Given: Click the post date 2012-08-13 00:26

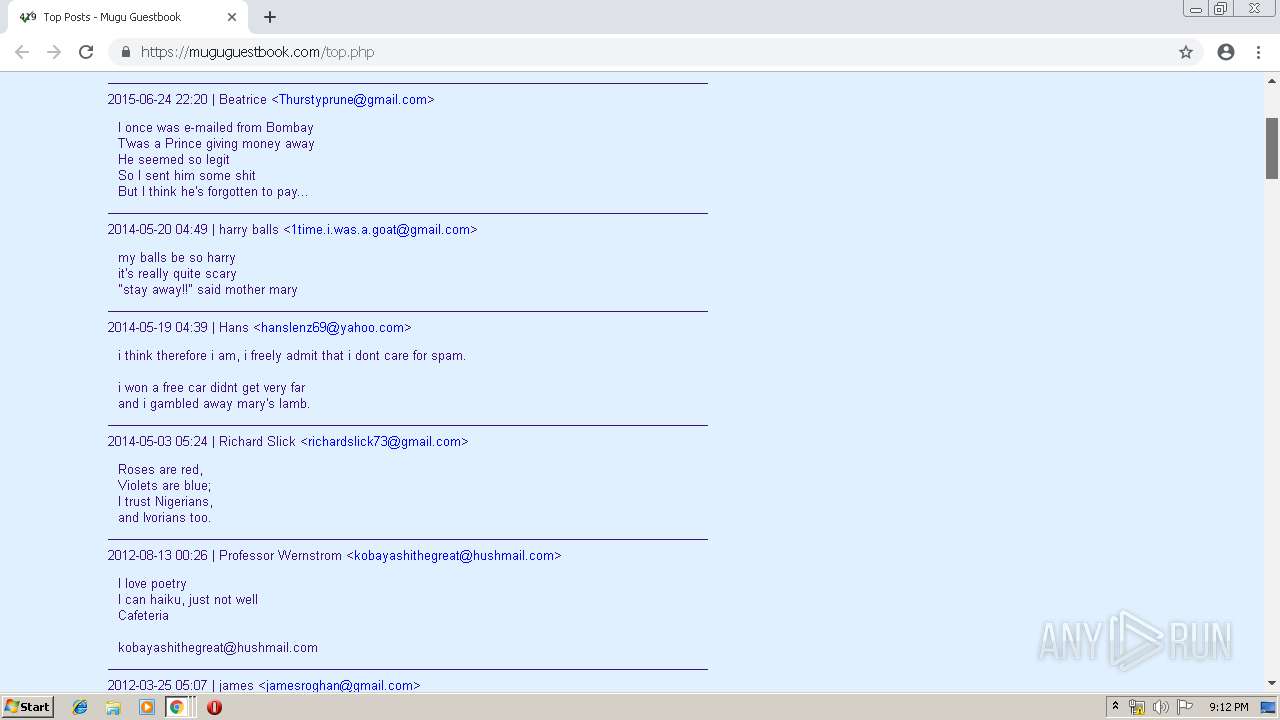Looking at the screenshot, I should click(x=158, y=556).
